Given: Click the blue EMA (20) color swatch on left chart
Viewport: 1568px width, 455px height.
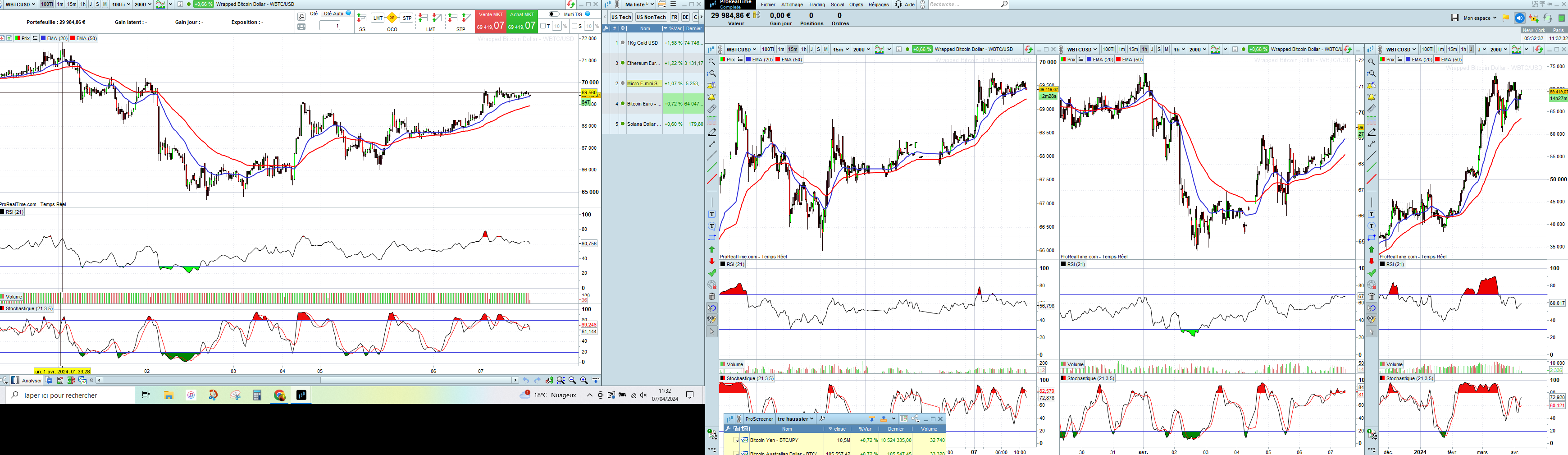Looking at the screenshot, I should pos(43,38).
